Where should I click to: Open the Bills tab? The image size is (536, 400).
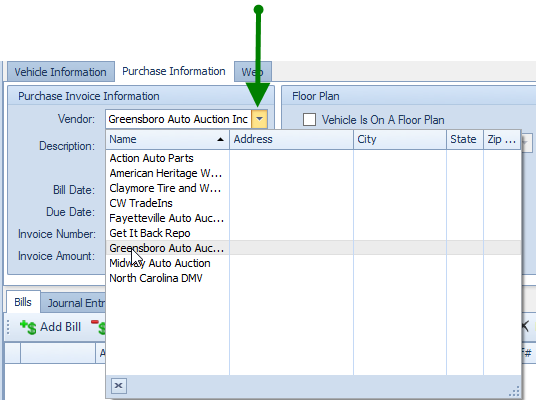(23, 302)
